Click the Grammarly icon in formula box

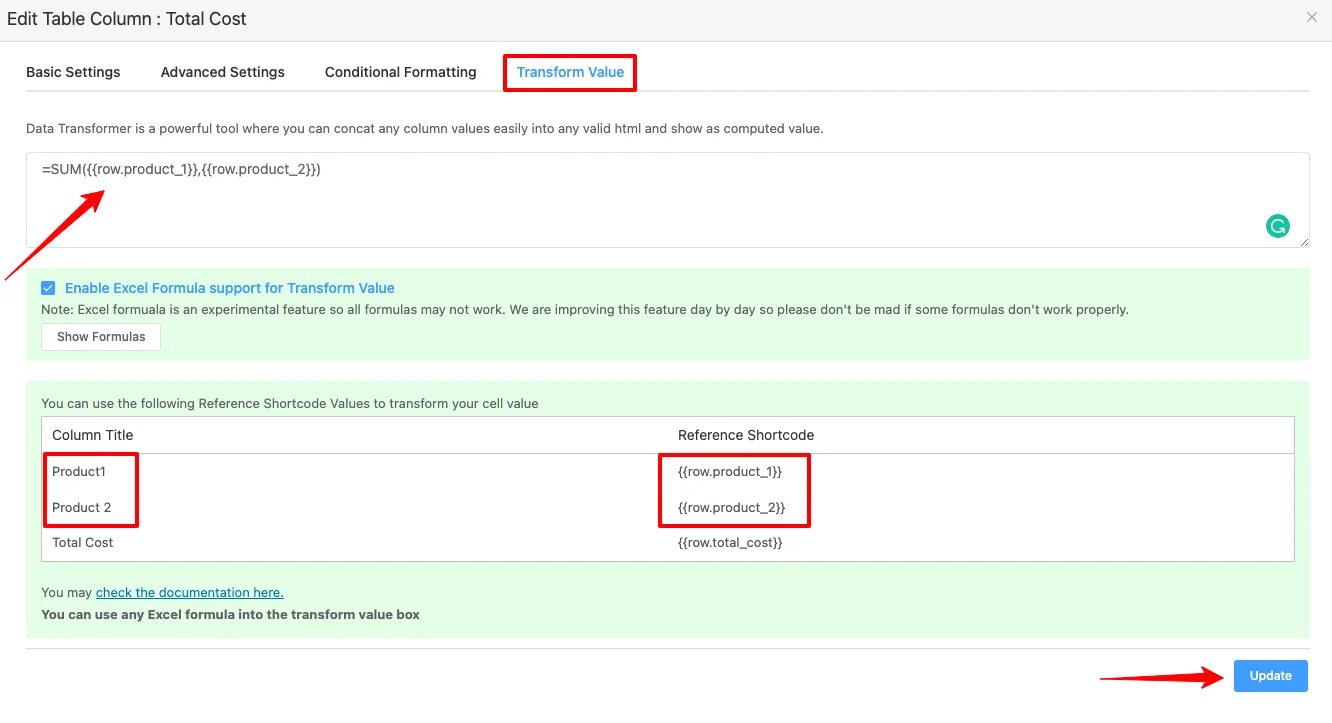1277,226
